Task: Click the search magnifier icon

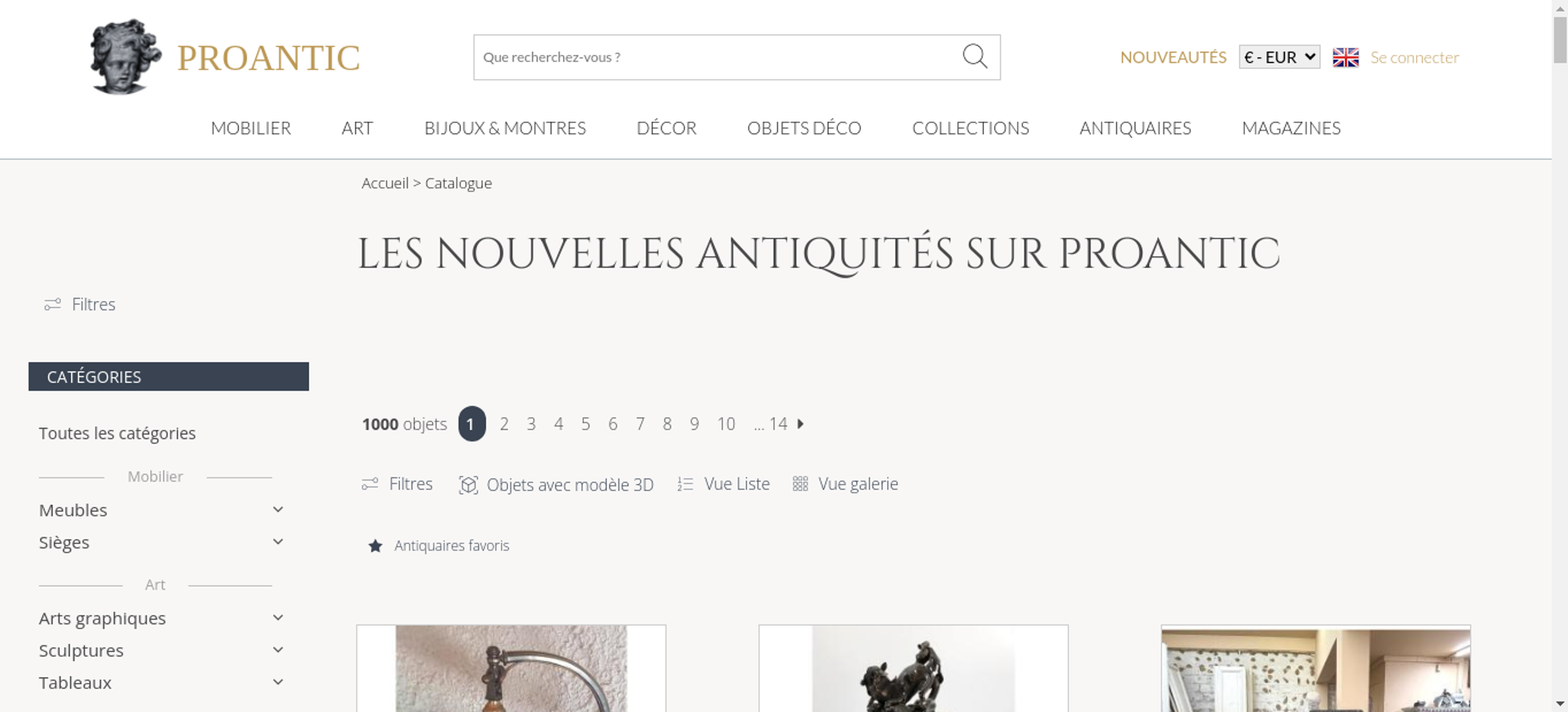Action: pos(975,56)
